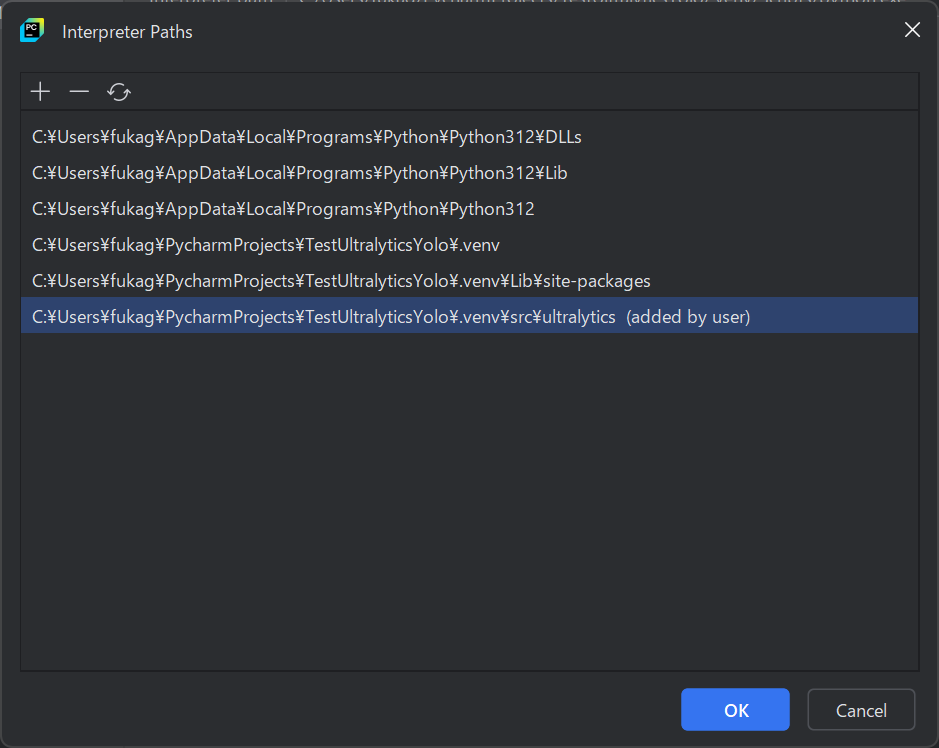
Task: Select the Python312\Lib path entry
Action: (x=470, y=173)
